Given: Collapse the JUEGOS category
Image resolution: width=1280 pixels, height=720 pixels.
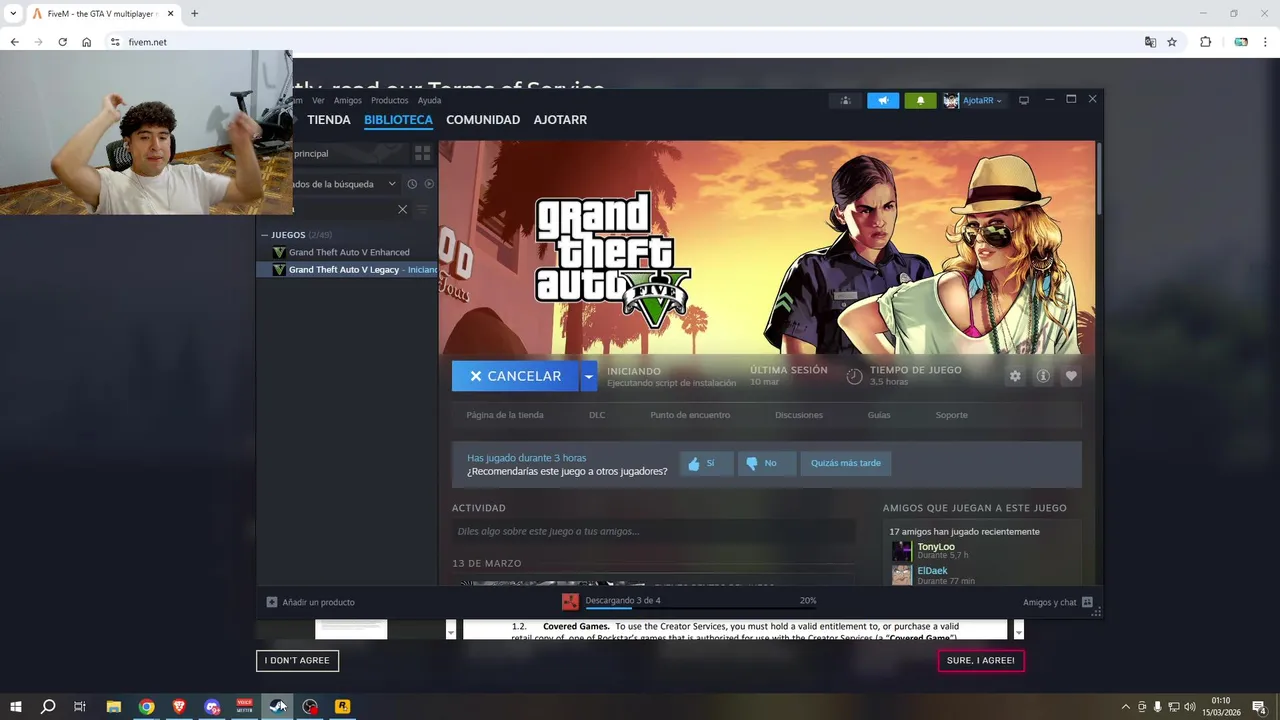Looking at the screenshot, I should 265,235.
